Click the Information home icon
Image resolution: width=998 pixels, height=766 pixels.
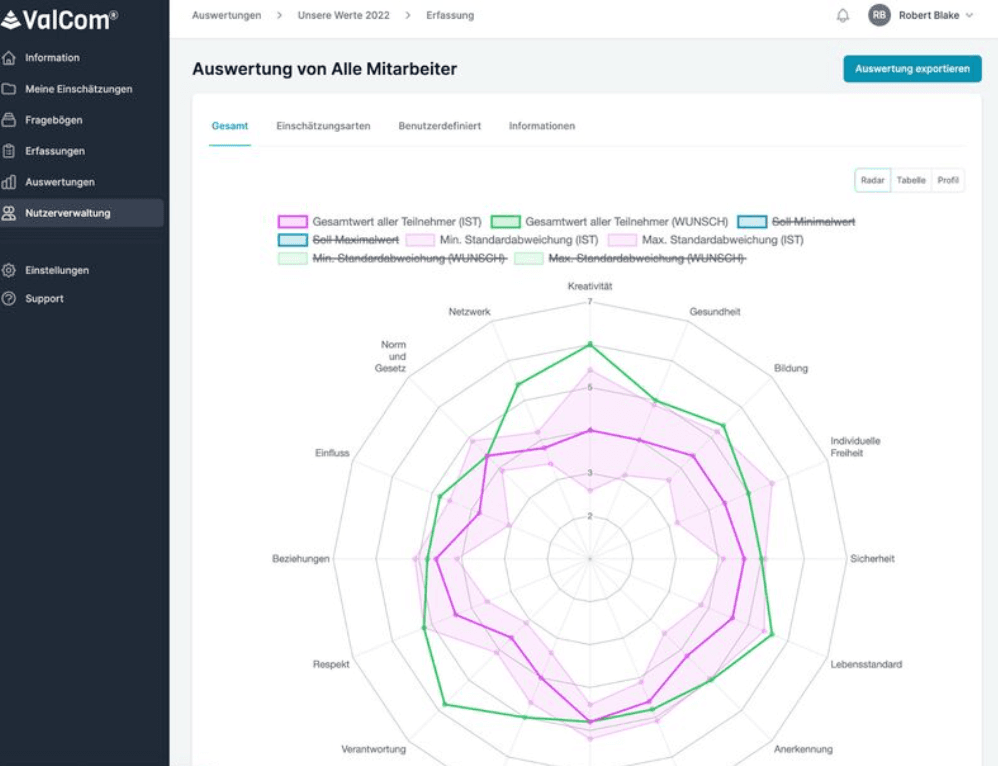[9, 58]
